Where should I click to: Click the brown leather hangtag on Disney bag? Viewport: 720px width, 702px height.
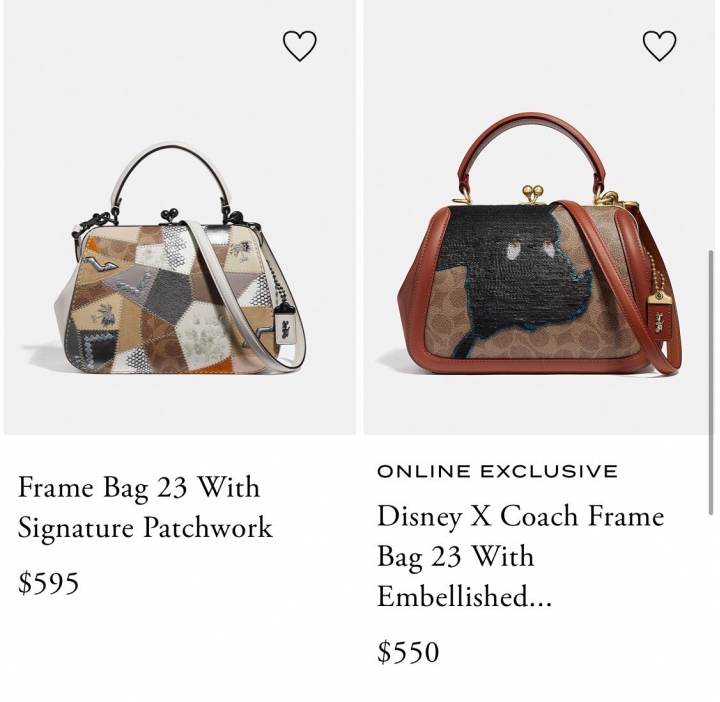[662, 316]
